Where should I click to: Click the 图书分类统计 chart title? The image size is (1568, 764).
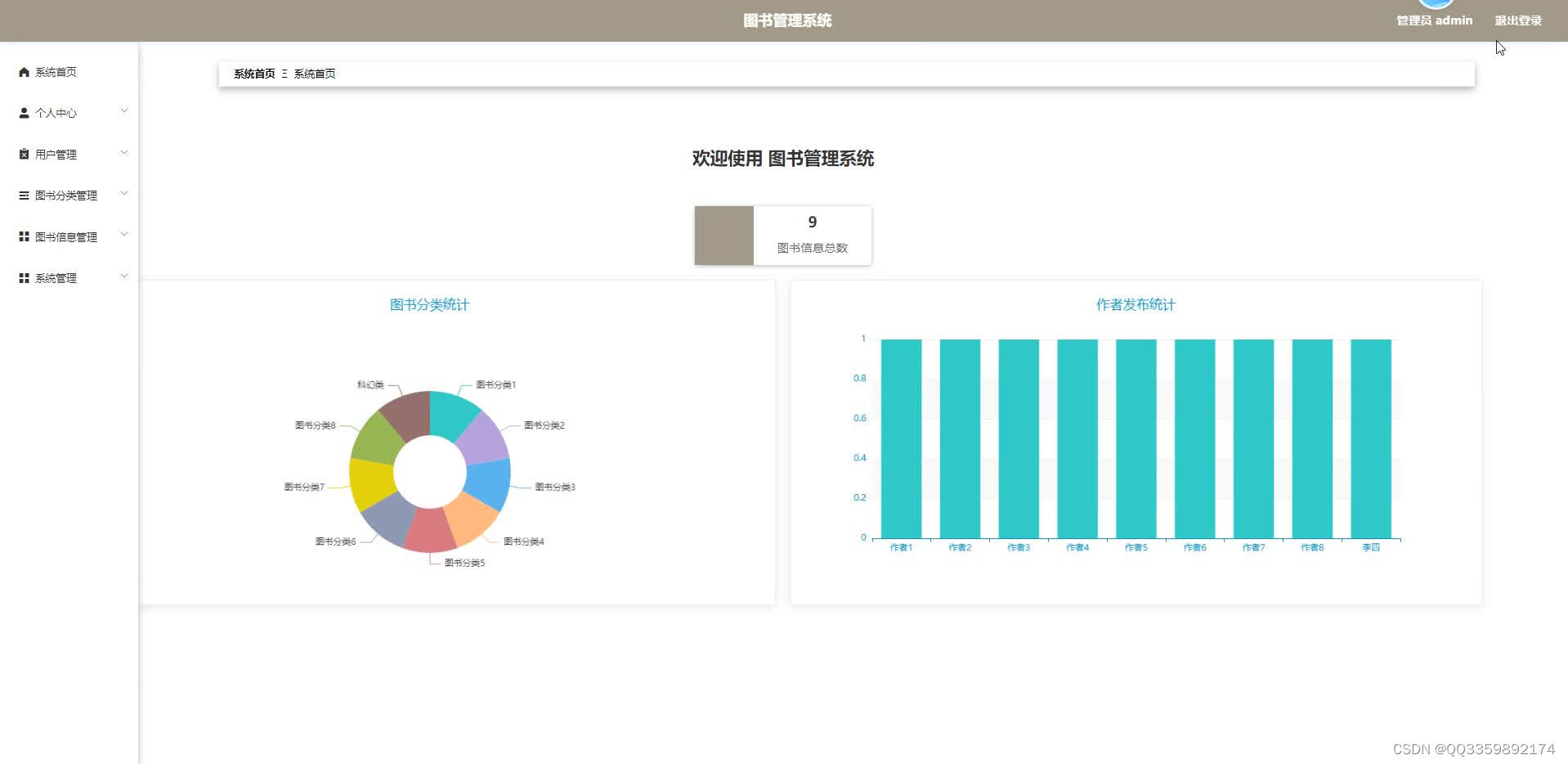tap(429, 304)
